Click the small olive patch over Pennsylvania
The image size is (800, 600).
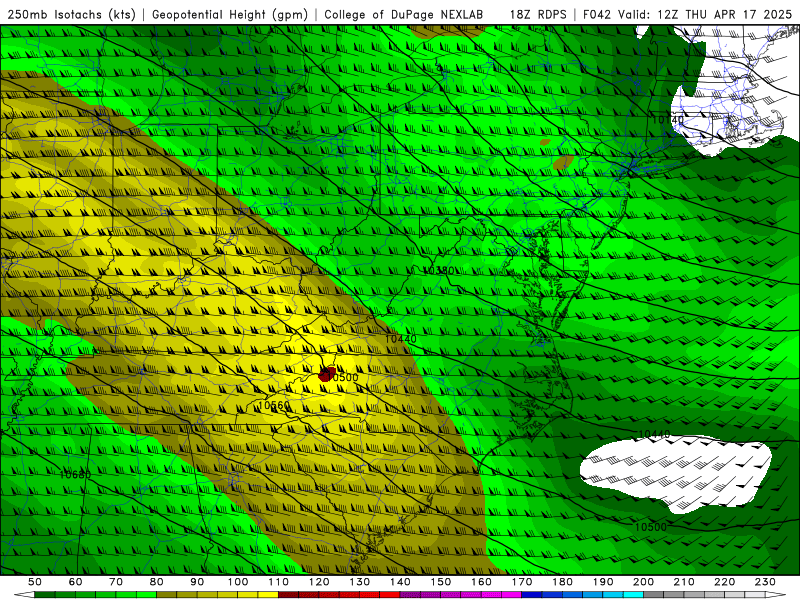(563, 162)
